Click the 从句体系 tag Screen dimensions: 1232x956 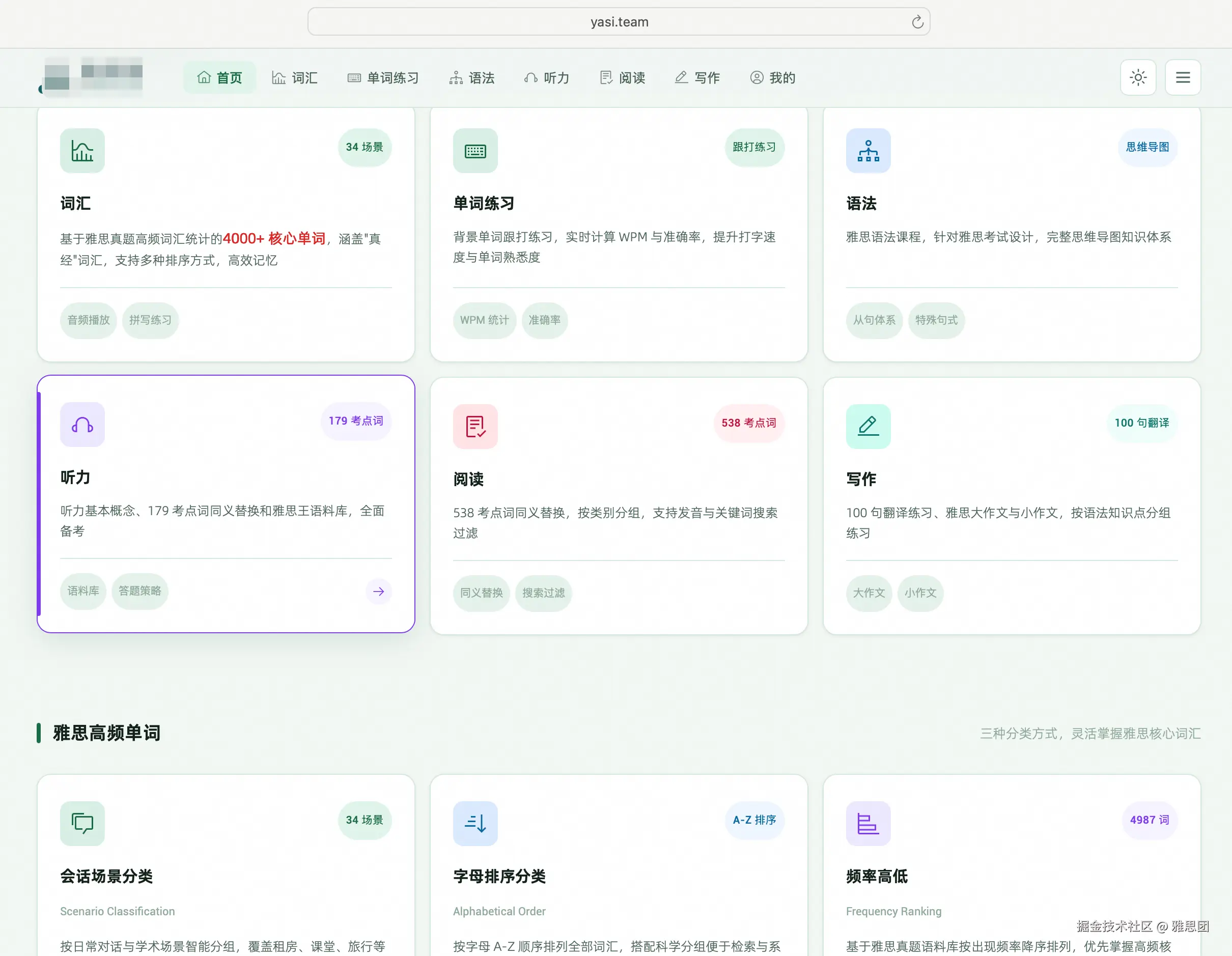pyautogui.click(x=874, y=320)
